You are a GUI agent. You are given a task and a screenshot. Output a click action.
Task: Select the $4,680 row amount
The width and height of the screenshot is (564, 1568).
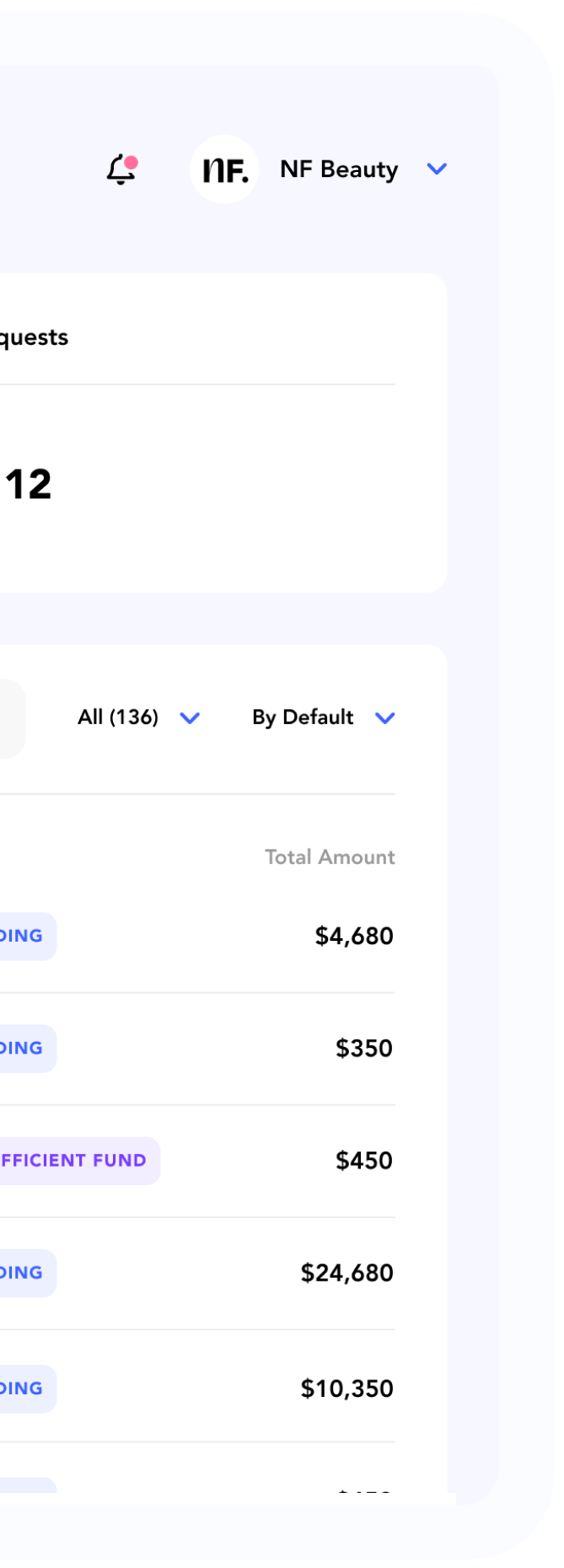click(354, 937)
